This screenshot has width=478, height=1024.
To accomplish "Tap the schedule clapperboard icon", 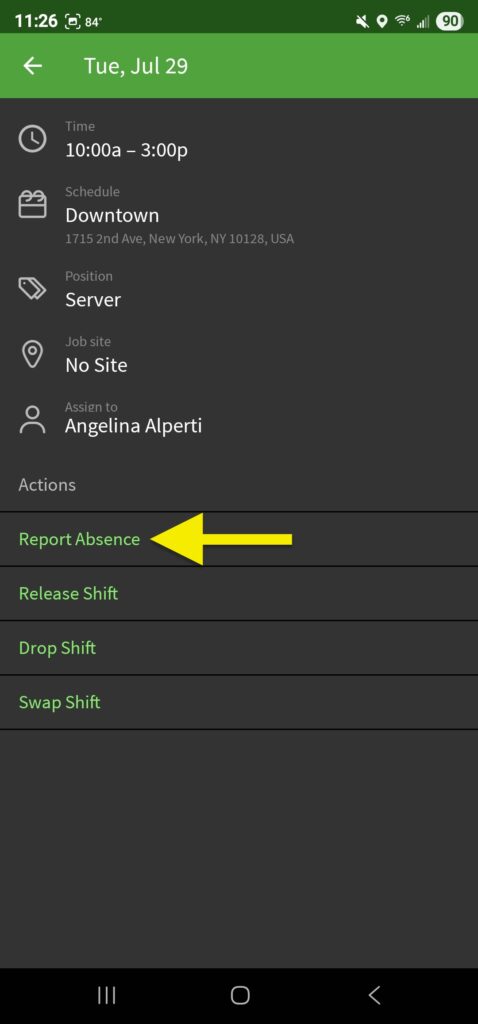I will [x=32, y=204].
